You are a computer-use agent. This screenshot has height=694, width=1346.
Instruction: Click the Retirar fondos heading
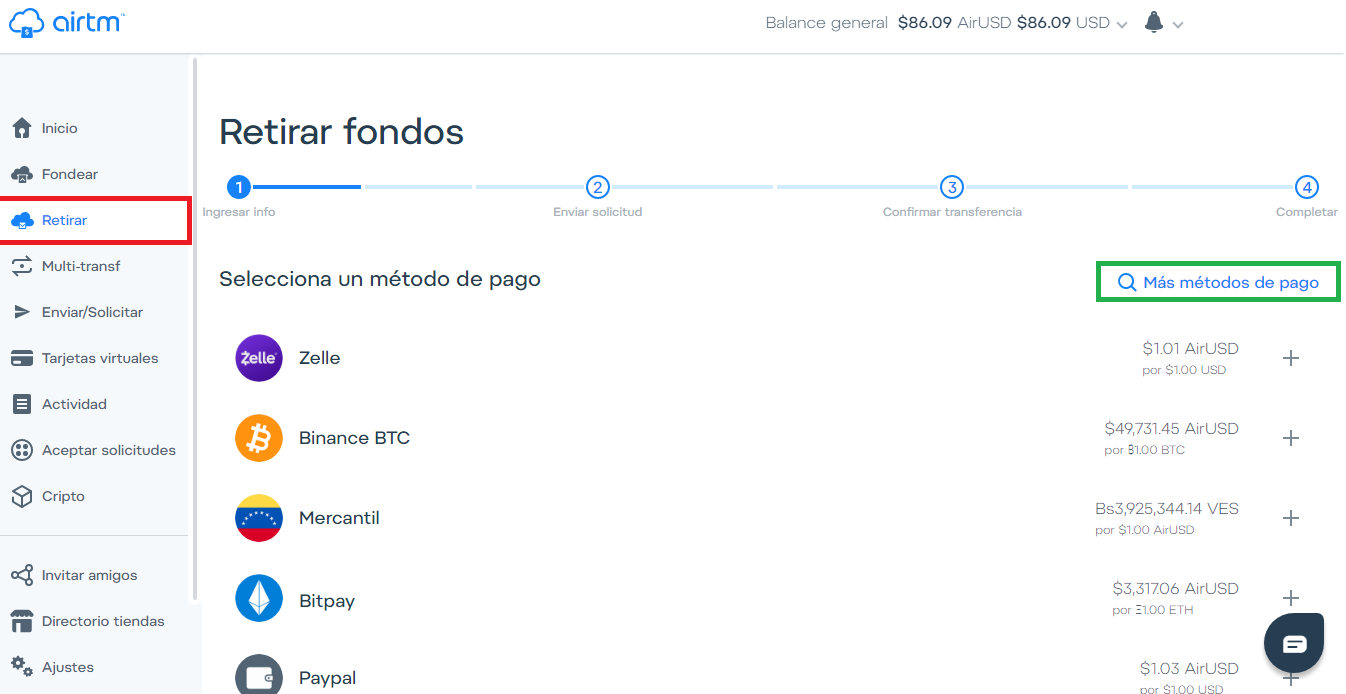point(341,132)
